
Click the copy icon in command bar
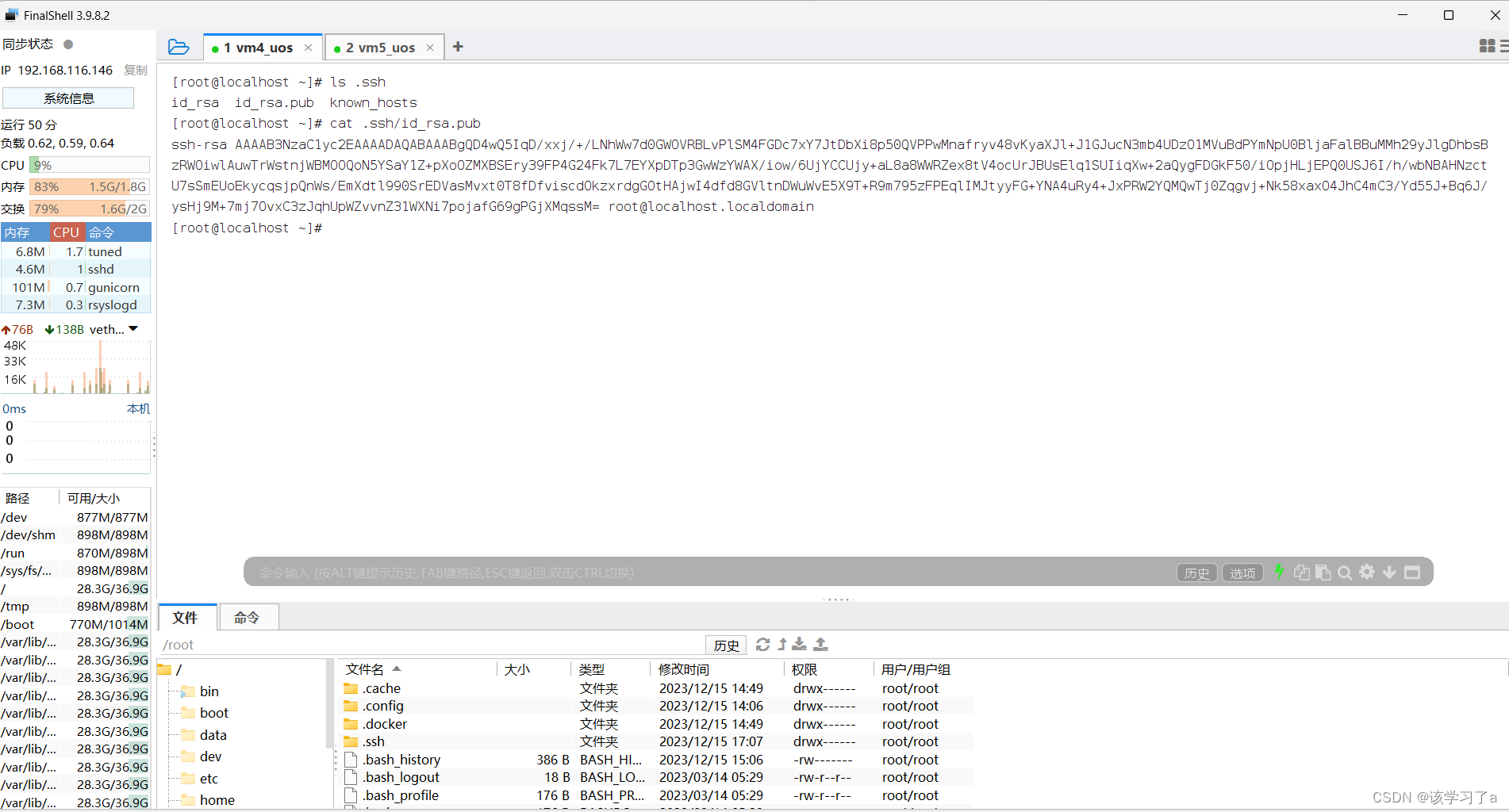click(1301, 573)
